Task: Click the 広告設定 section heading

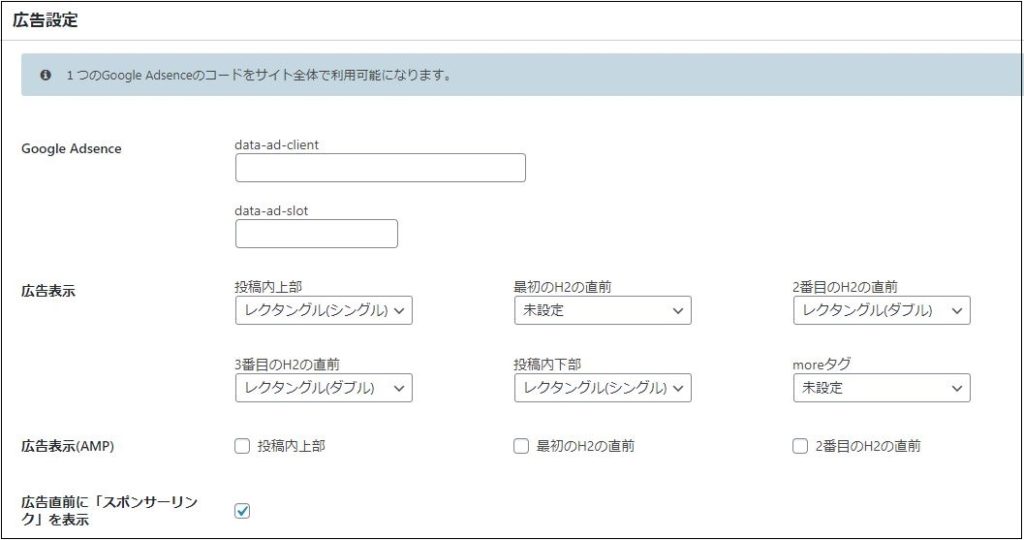Action: 46,20
